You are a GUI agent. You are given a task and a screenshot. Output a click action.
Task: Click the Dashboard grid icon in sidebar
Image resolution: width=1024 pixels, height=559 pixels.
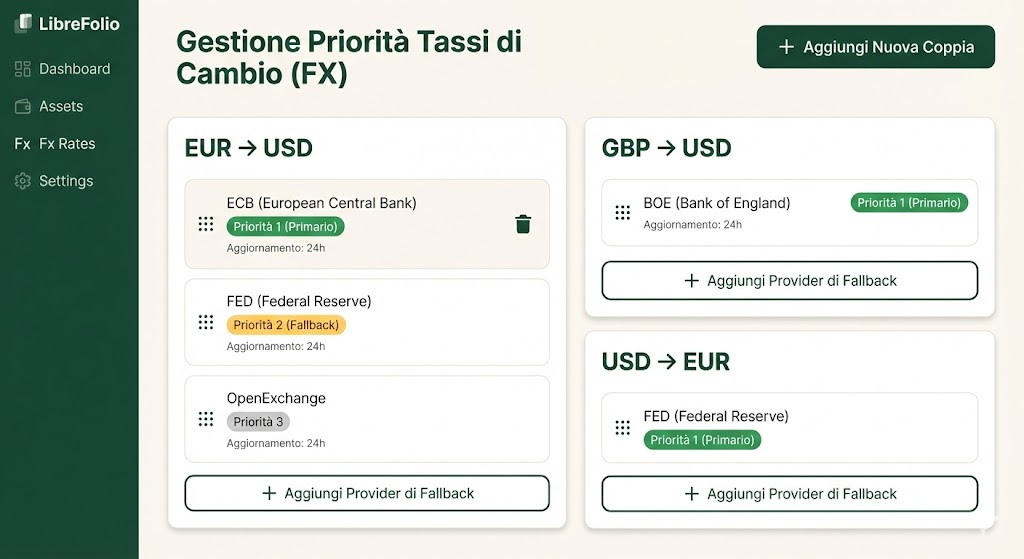tap(23, 69)
